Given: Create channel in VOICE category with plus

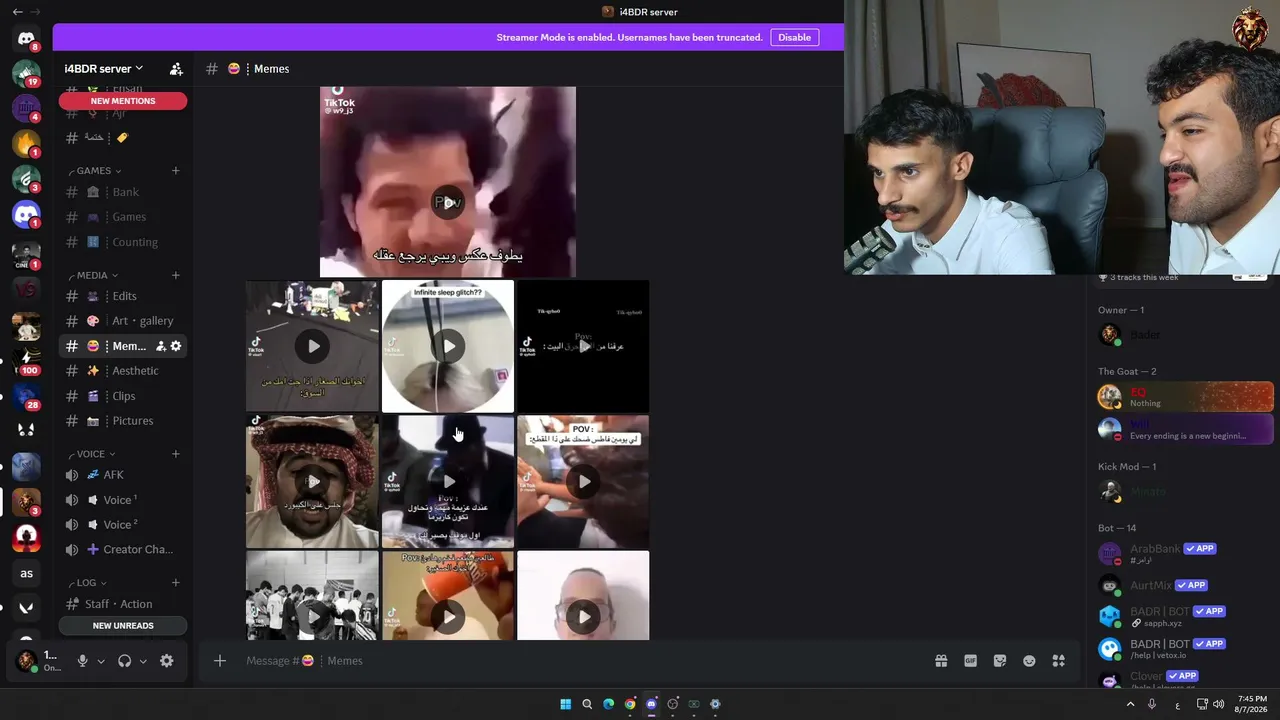Looking at the screenshot, I should click(x=176, y=454).
